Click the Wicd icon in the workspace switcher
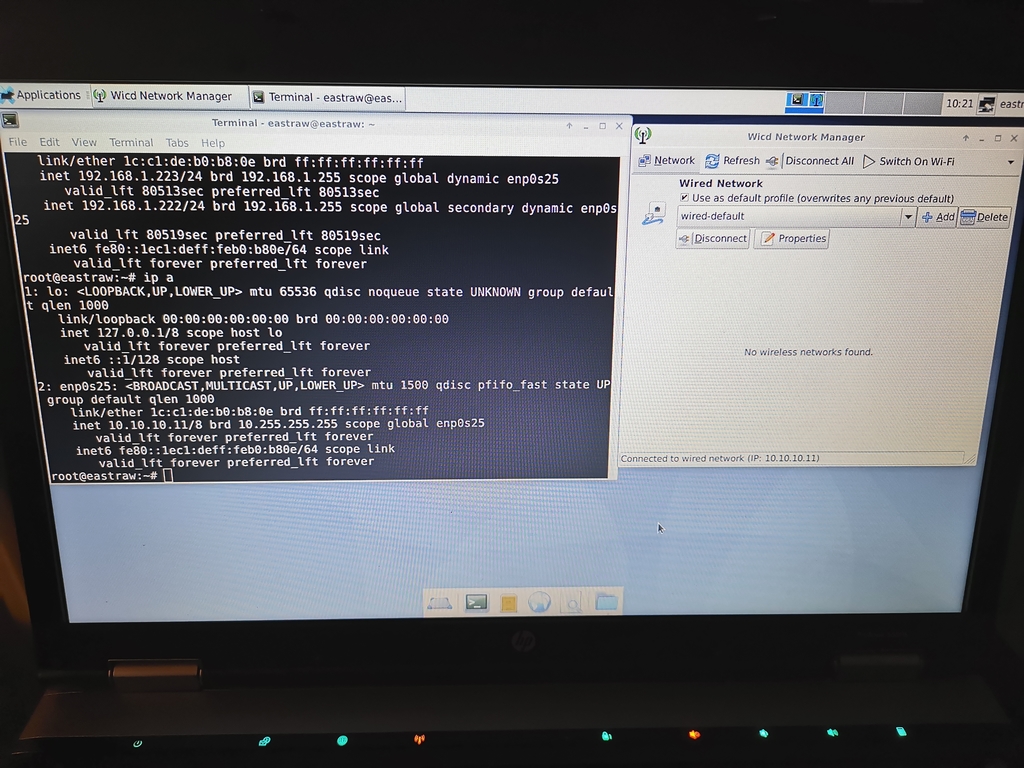 point(816,101)
